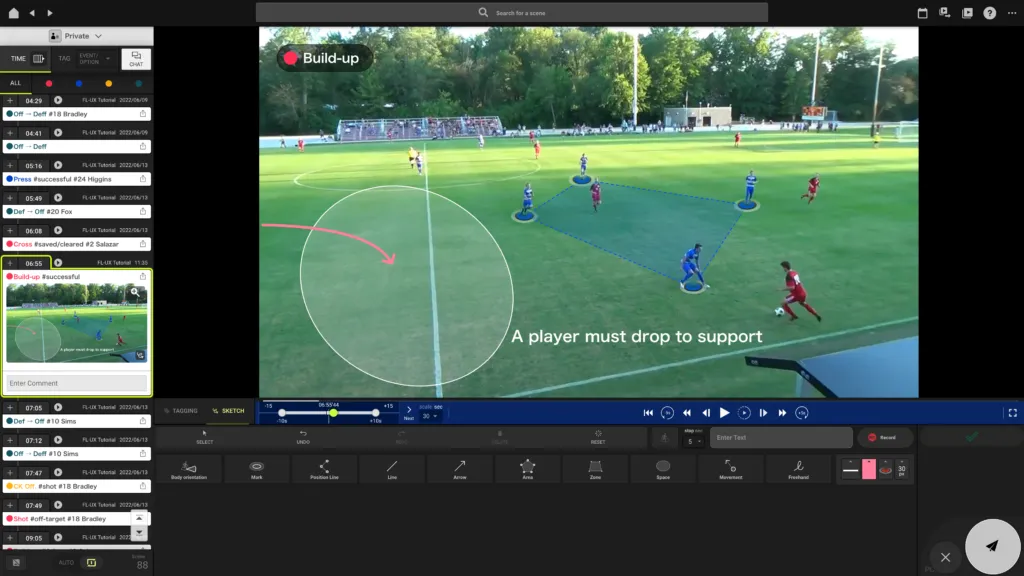The width and height of the screenshot is (1024, 576).
Task: Open the line thickness px selector
Action: coord(901,469)
